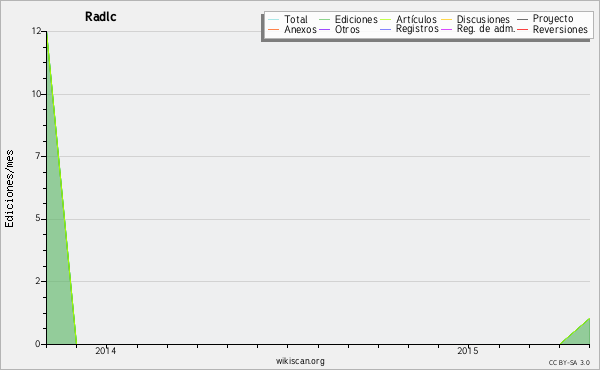Click the Proyecto legend entry
600x370 pixels.
click(545, 19)
